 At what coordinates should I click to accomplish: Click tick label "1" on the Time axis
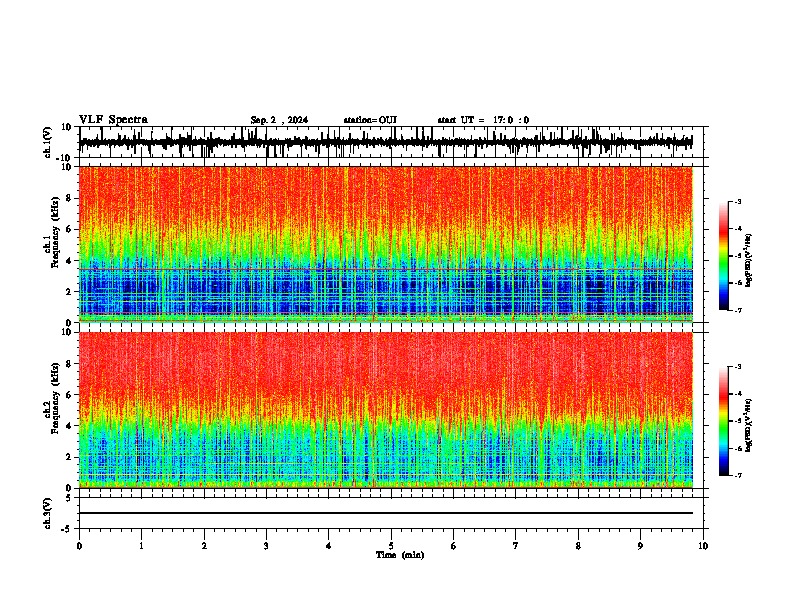[141, 546]
